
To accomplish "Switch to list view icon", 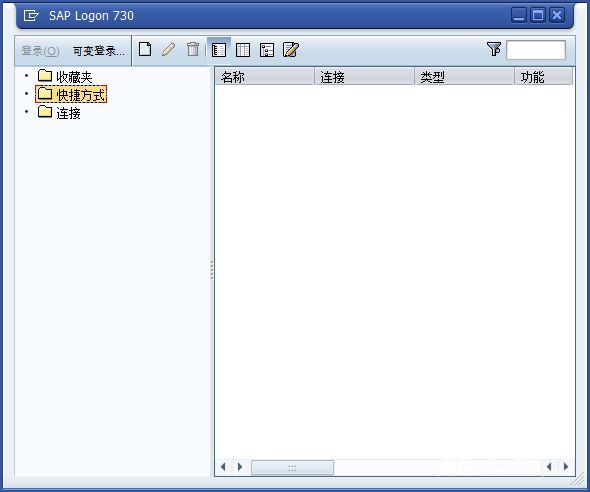I will [x=243, y=50].
